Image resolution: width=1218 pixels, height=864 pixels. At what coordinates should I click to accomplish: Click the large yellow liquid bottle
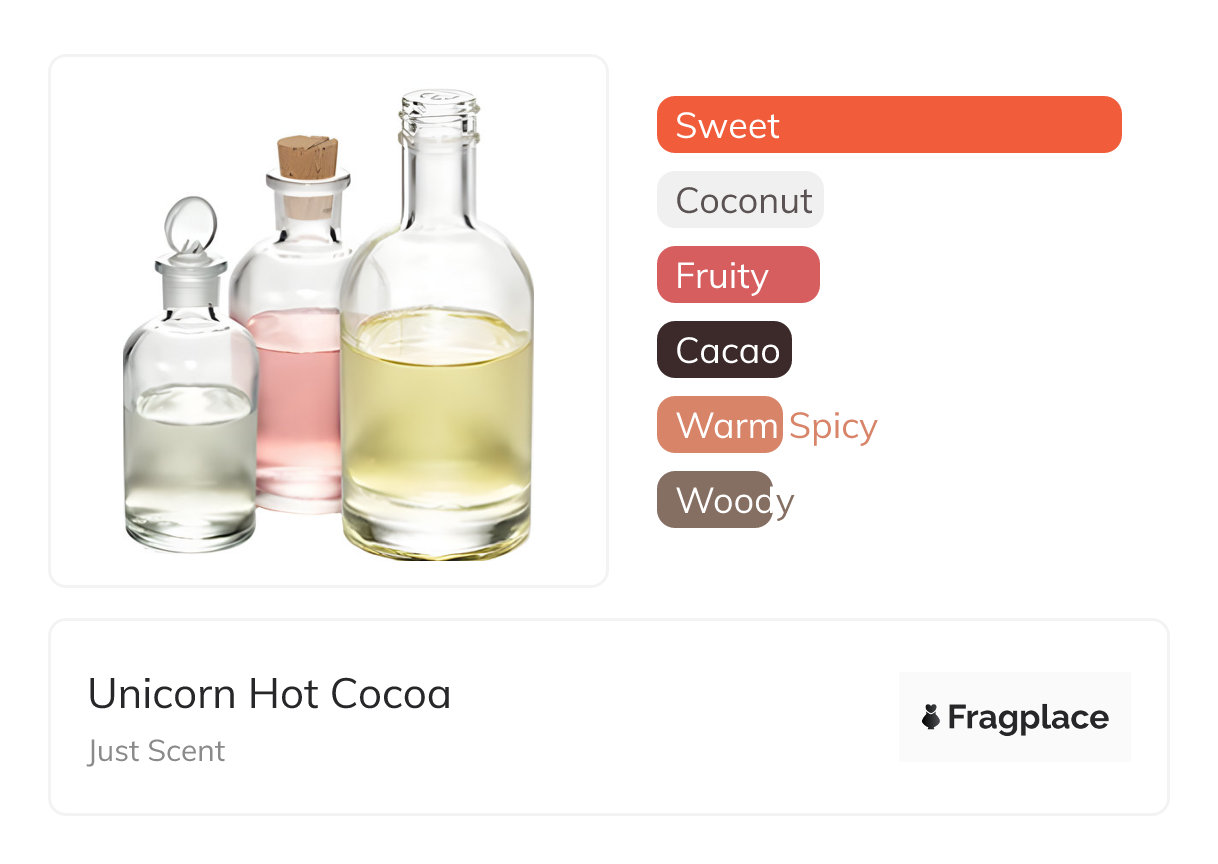tap(436, 420)
